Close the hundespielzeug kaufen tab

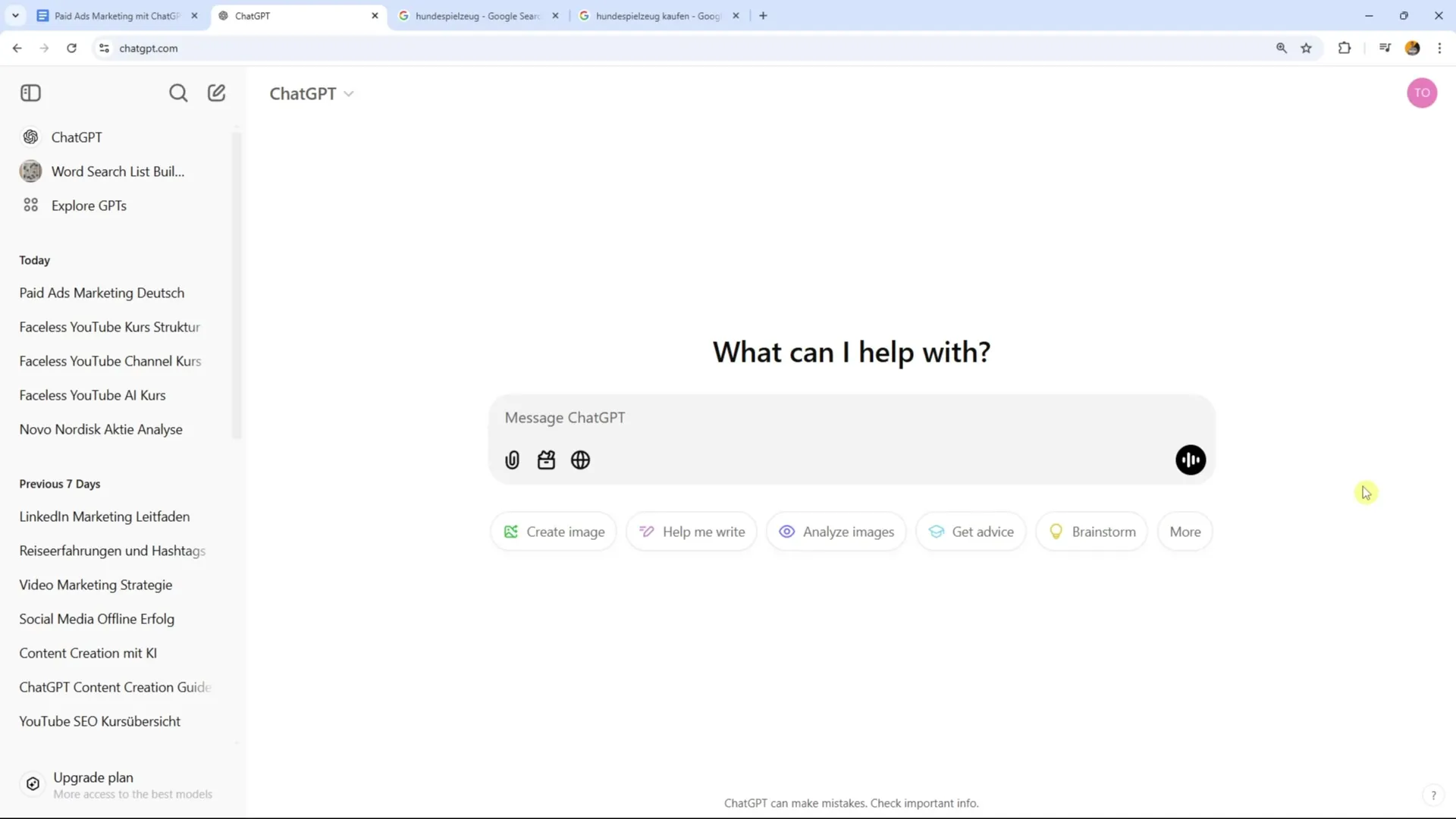736,16
